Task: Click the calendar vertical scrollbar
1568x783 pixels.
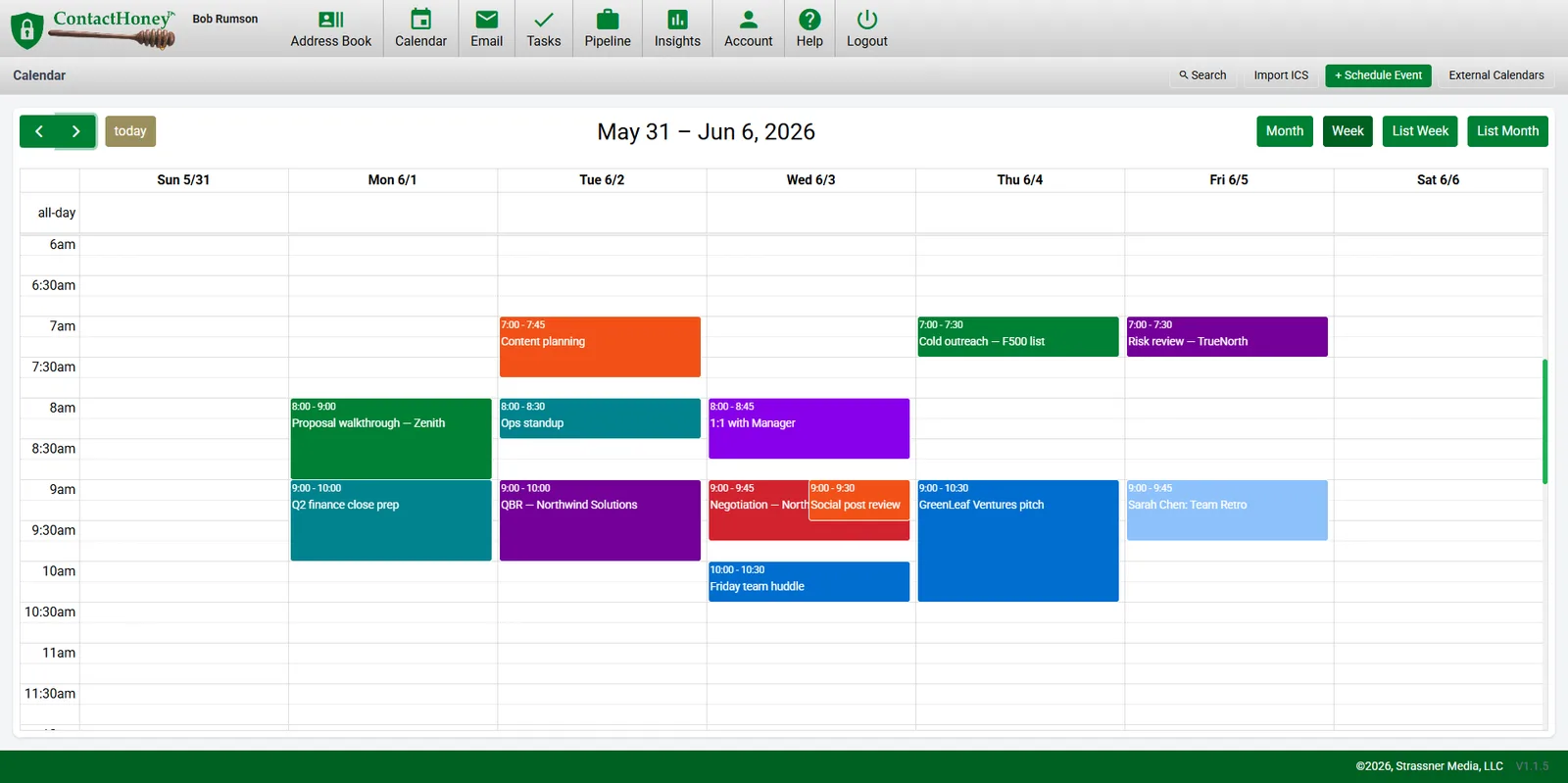Action: pos(1544,421)
